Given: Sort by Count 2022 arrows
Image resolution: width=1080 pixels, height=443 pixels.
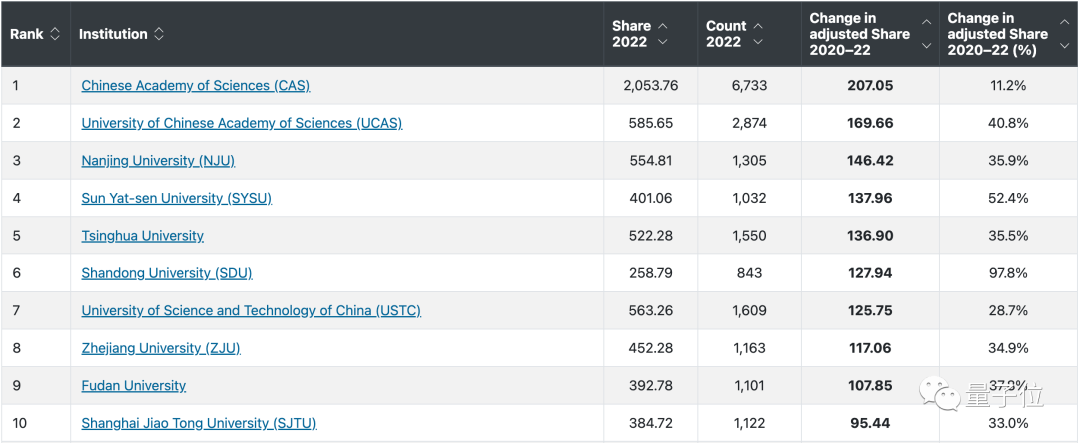Looking at the screenshot, I should click(x=758, y=34).
